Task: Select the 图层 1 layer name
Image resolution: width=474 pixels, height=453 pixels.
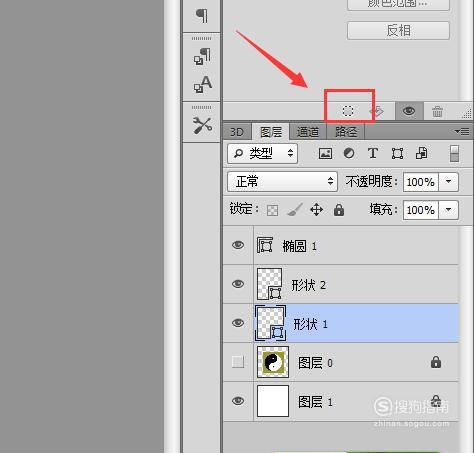Action: 315,402
